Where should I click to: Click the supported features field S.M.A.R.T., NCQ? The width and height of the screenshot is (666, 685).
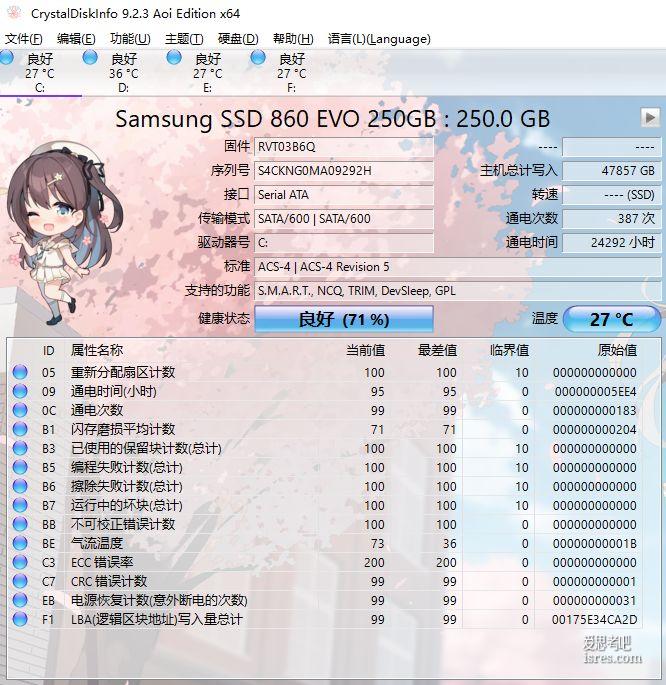[458, 291]
